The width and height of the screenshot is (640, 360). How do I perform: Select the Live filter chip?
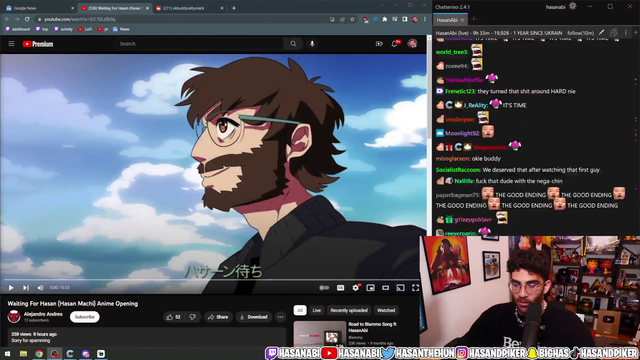click(x=317, y=310)
